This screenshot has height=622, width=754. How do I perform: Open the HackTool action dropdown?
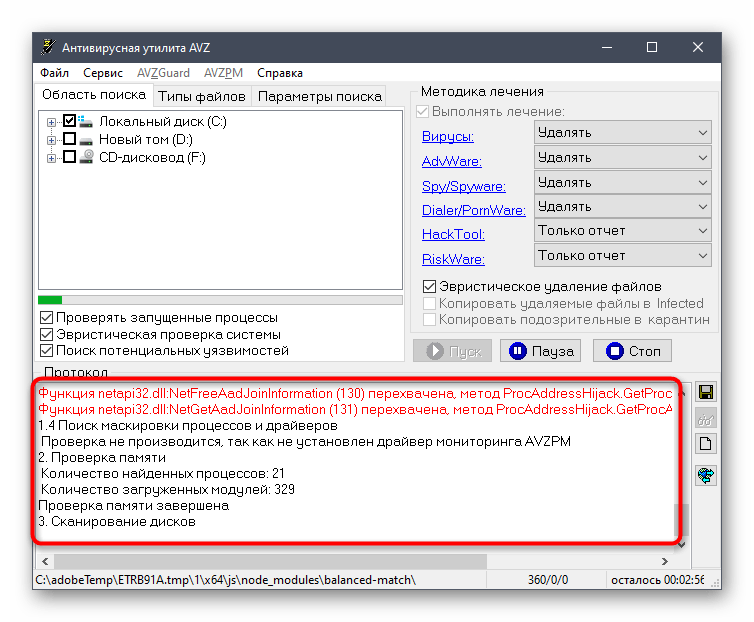pos(622,230)
